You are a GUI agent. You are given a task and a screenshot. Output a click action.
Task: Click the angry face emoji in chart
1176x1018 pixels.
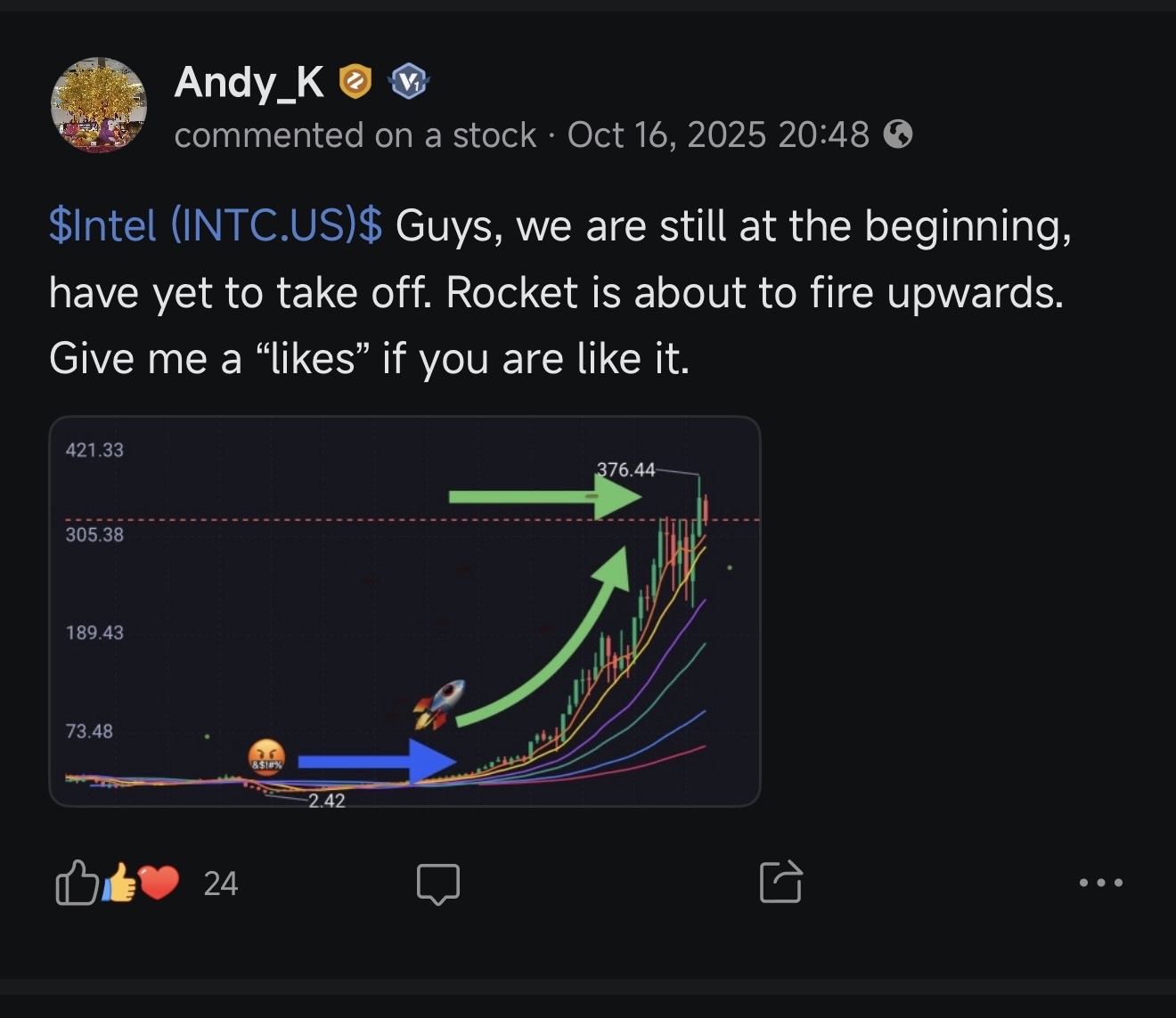(266, 757)
